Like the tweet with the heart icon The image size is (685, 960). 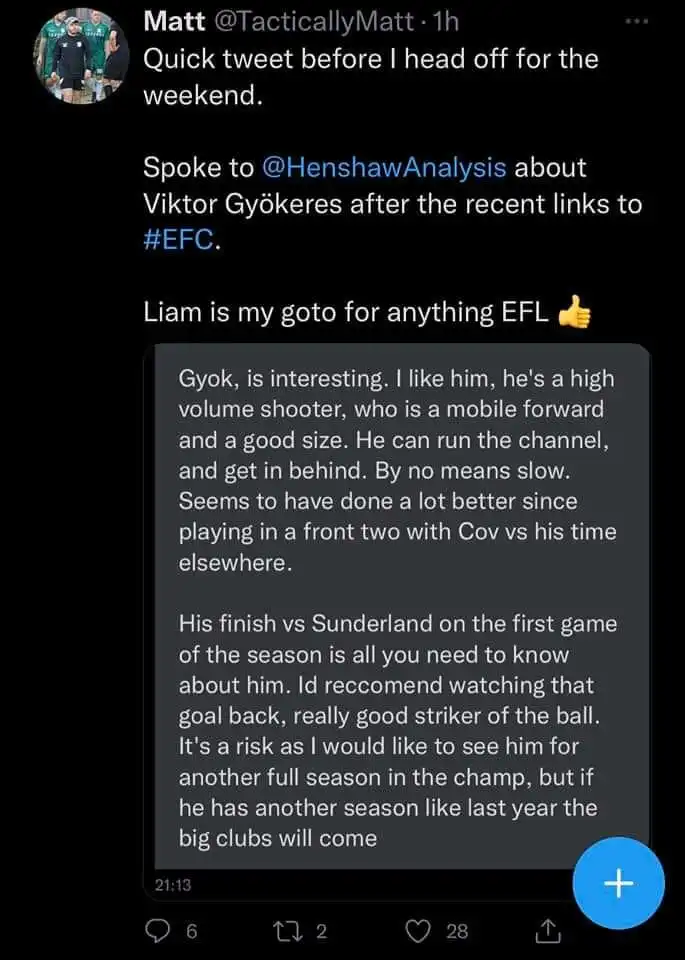coord(418,931)
